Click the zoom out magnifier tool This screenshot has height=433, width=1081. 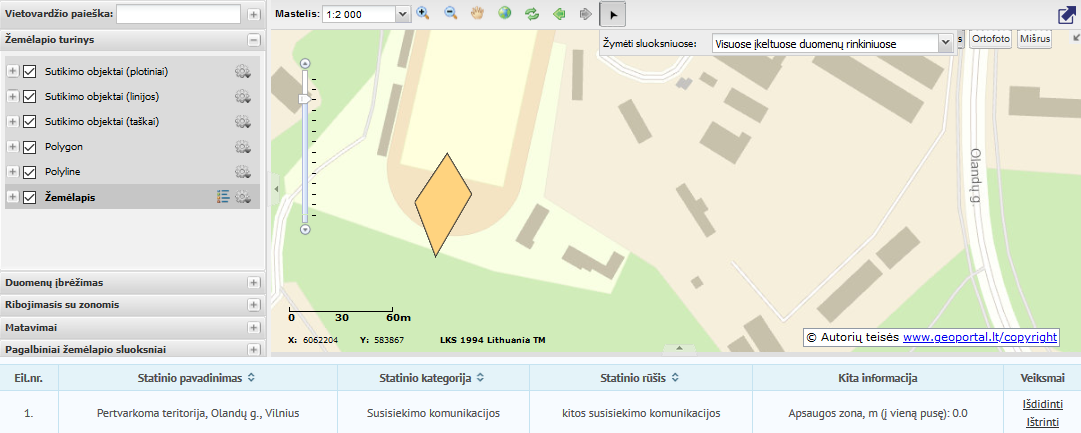pyautogui.click(x=450, y=15)
